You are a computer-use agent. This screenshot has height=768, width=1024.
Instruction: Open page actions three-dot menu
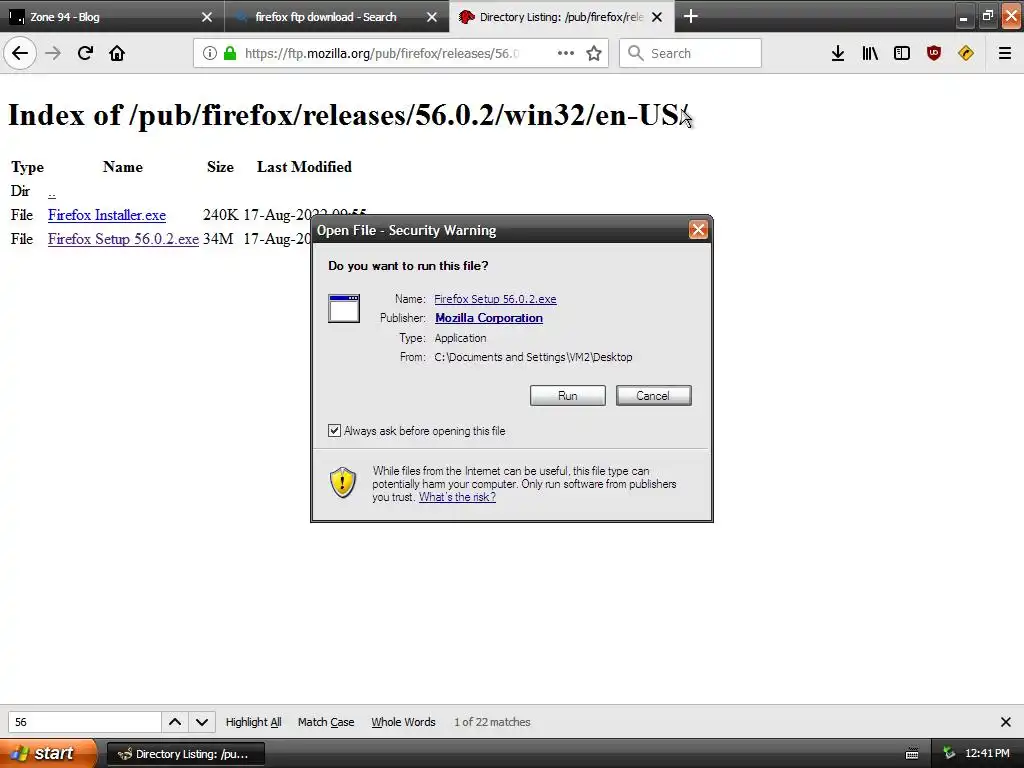click(x=566, y=53)
